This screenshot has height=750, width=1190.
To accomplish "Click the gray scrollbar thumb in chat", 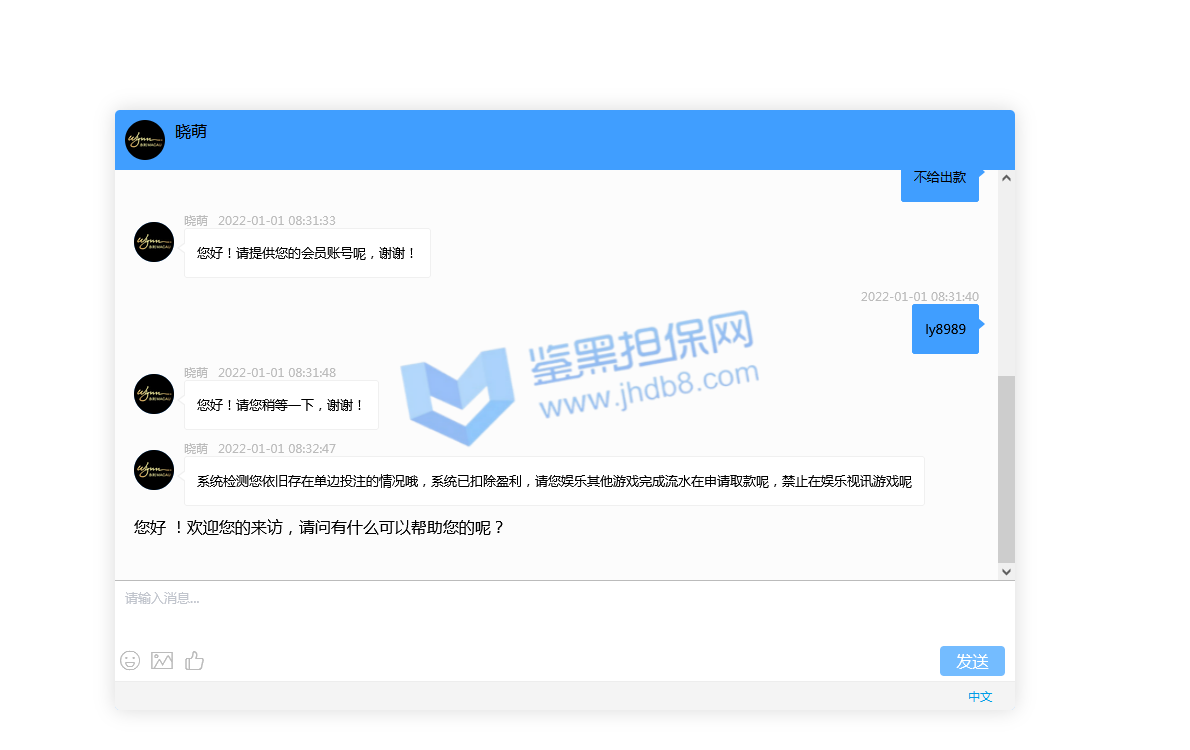I will coord(1007,468).
